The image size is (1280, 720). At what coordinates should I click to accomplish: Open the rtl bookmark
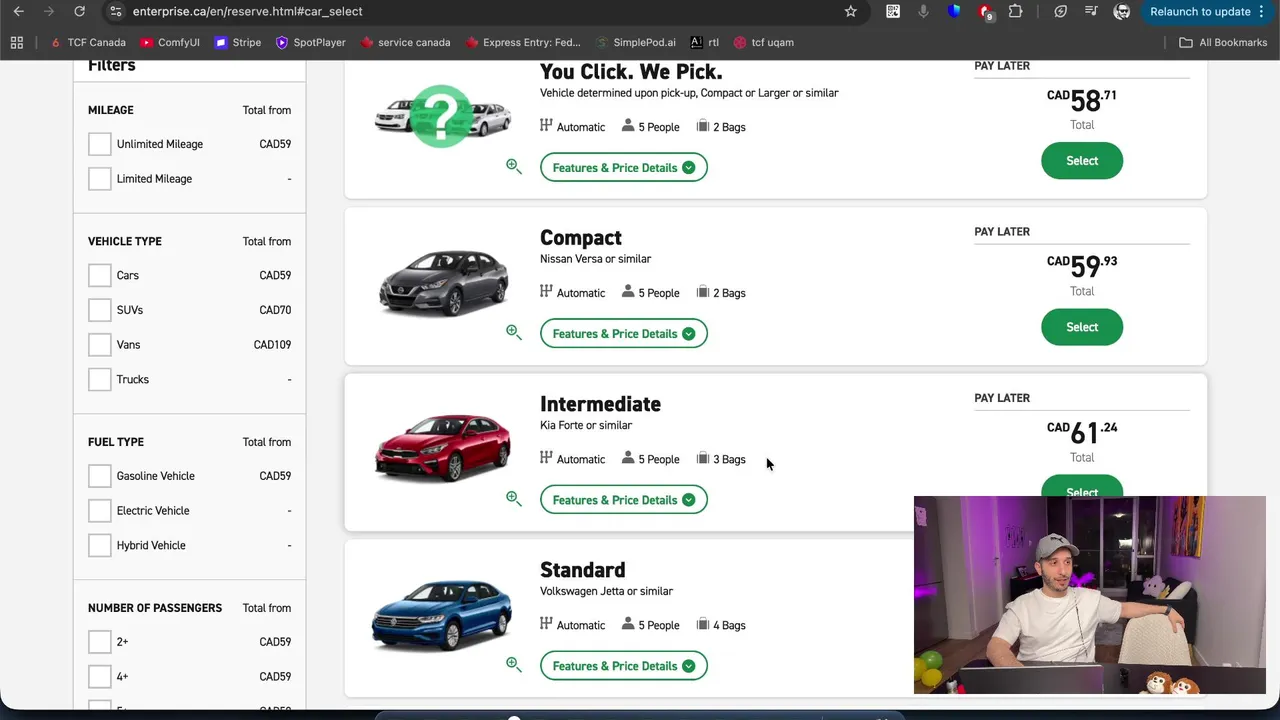pos(704,42)
